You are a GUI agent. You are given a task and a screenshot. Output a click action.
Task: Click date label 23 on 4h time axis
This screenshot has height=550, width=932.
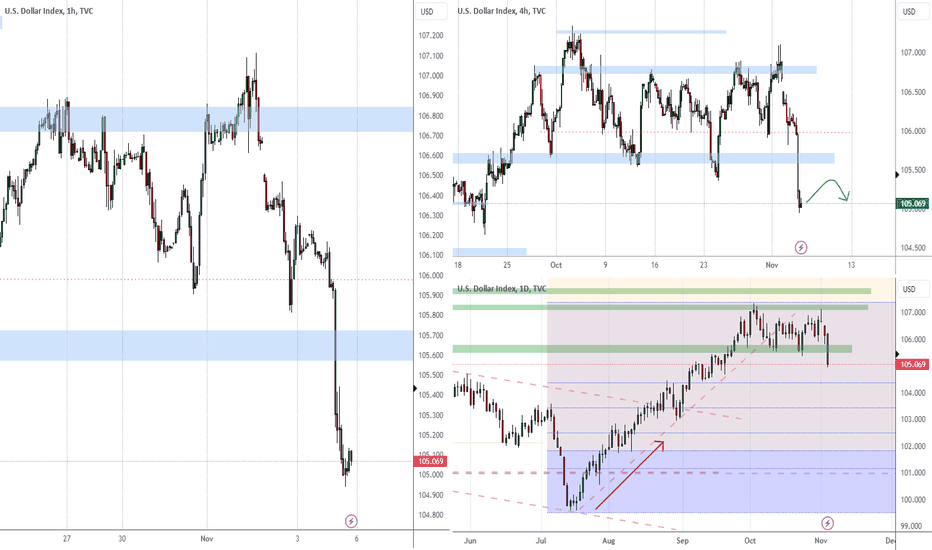click(703, 265)
